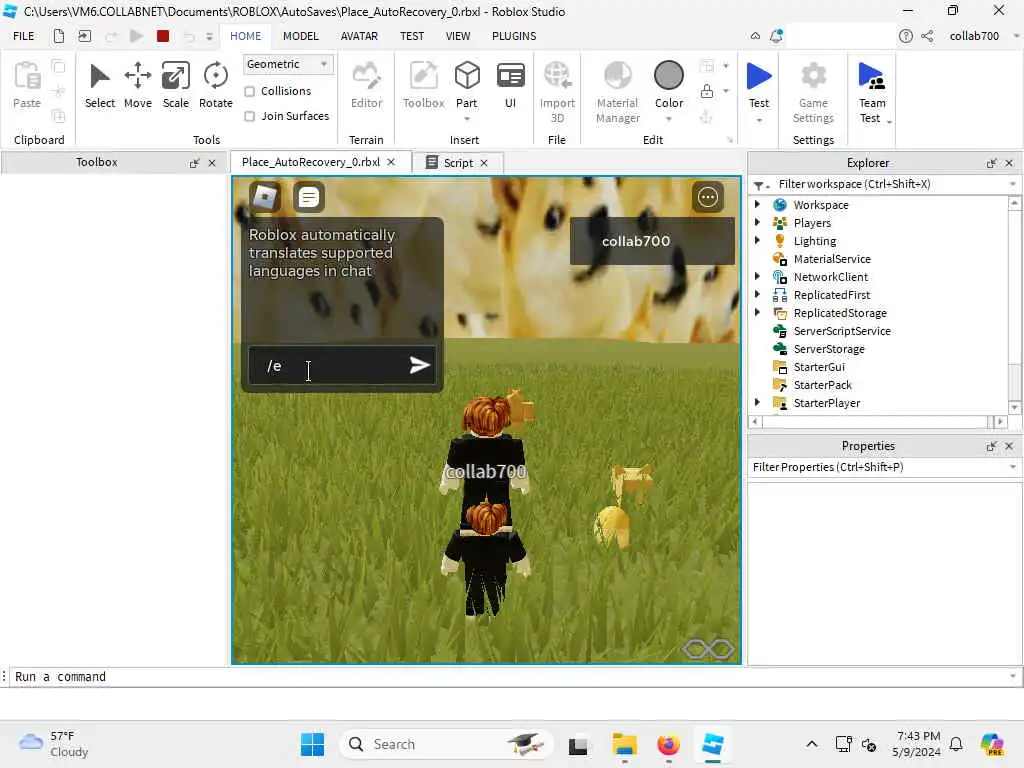This screenshot has height=768, width=1024.
Task: Open the Color dropdown arrow
Action: click(x=669, y=119)
